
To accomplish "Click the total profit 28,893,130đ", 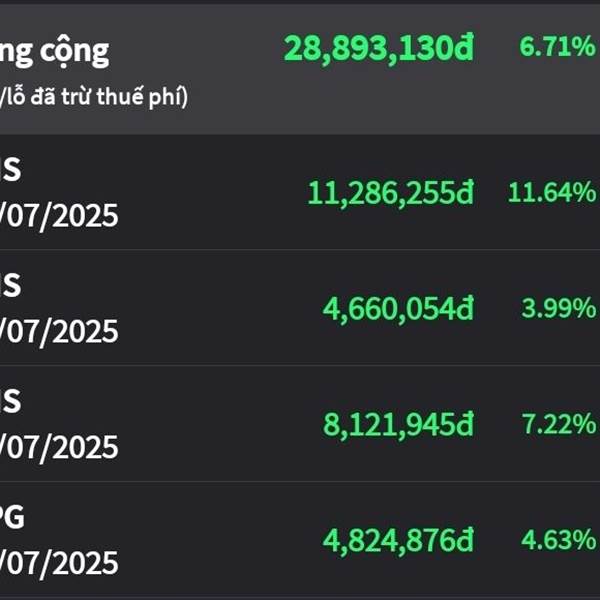I will (x=379, y=49).
